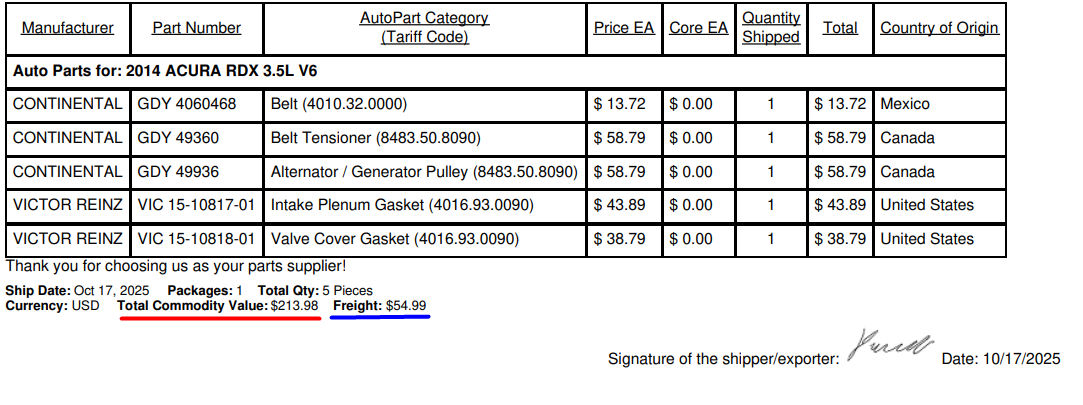Click the Mexico country of origin cell

904,104
